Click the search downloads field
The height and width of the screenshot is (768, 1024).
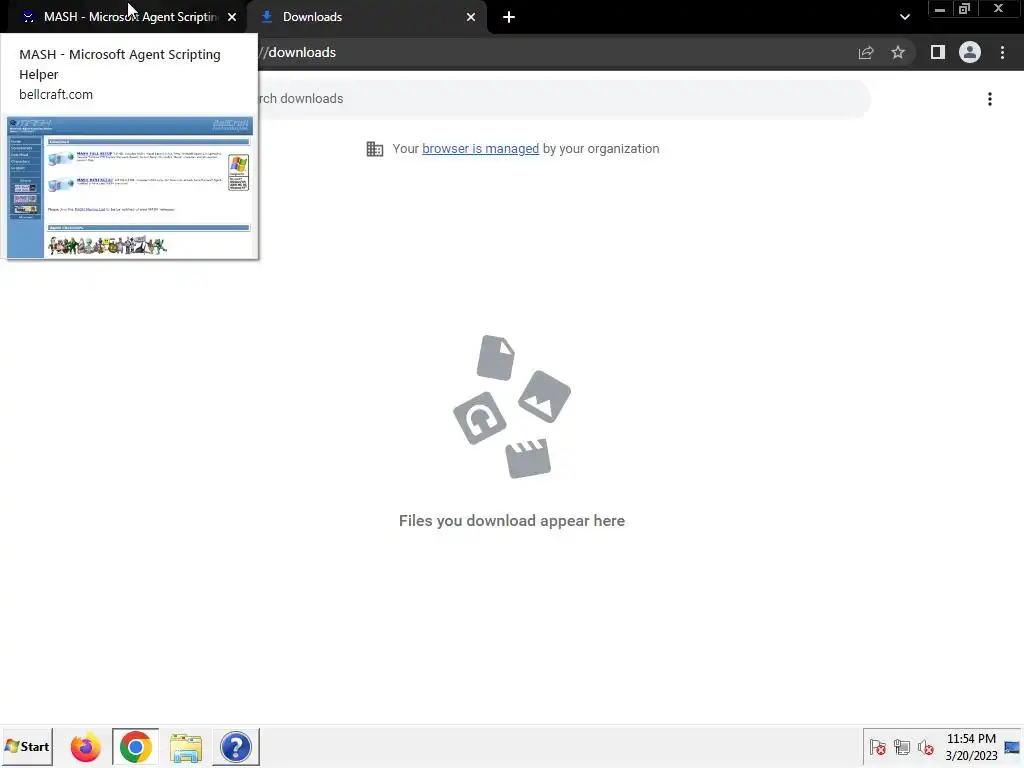pos(562,99)
